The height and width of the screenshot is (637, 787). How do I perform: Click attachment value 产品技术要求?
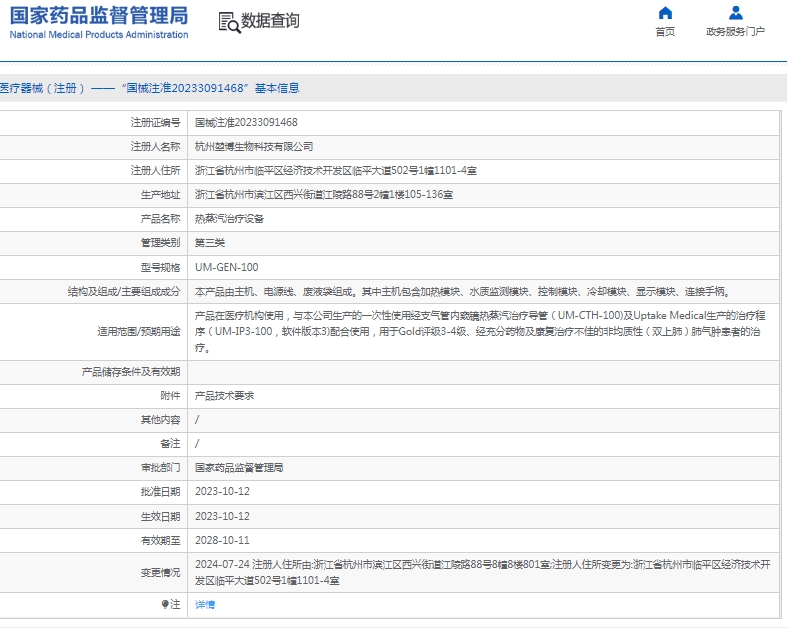pyautogui.click(x=224, y=396)
